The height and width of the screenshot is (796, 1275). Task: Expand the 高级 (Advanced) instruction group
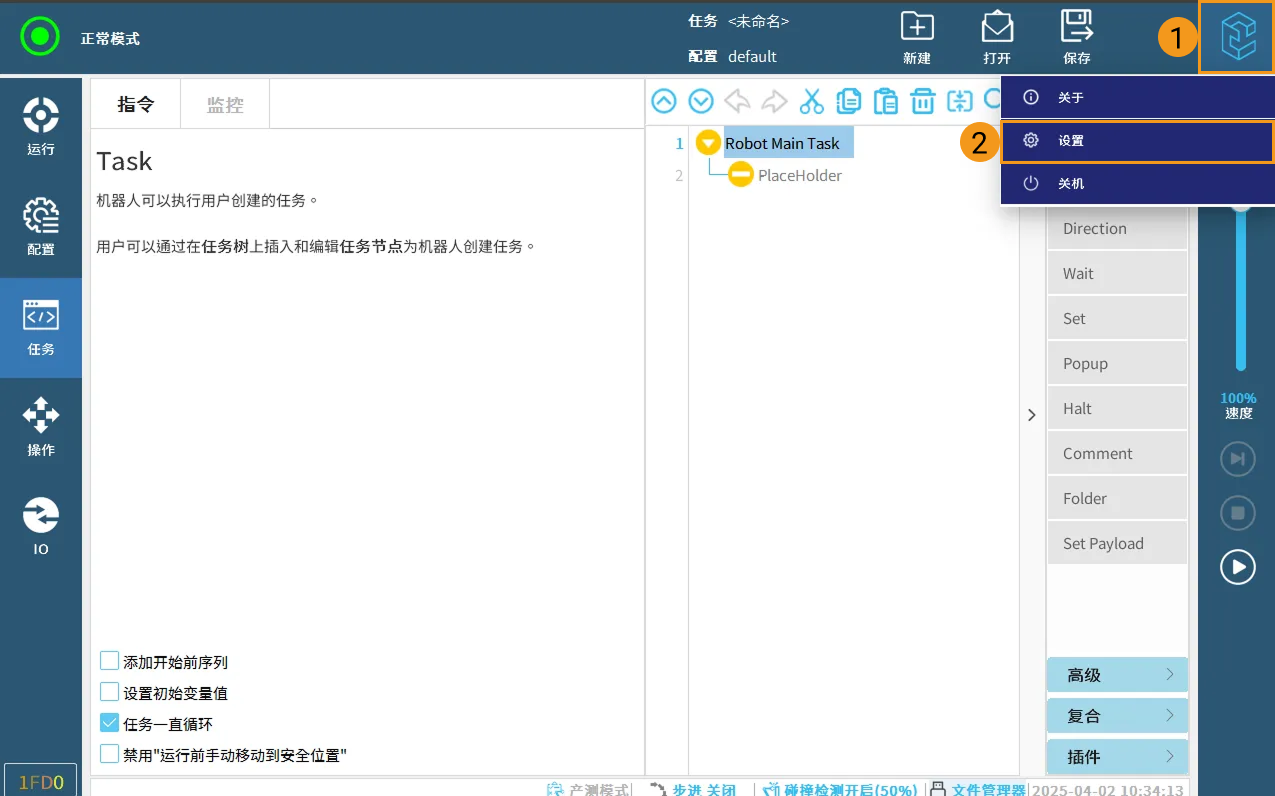(x=1117, y=674)
